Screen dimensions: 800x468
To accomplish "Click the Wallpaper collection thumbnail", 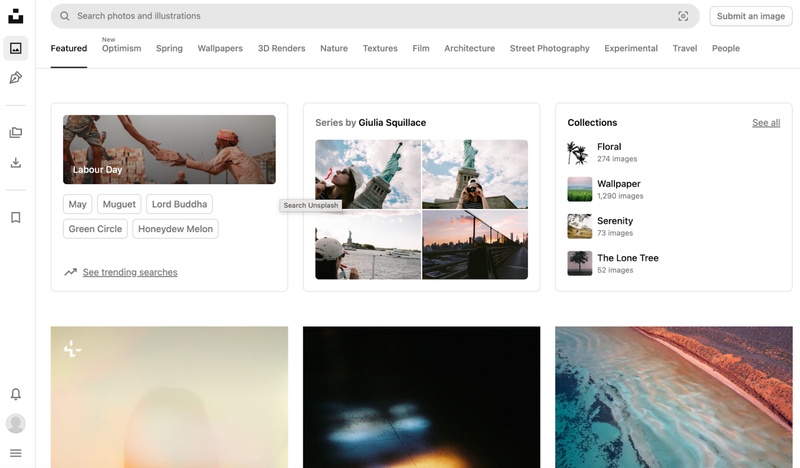I will 580,189.
